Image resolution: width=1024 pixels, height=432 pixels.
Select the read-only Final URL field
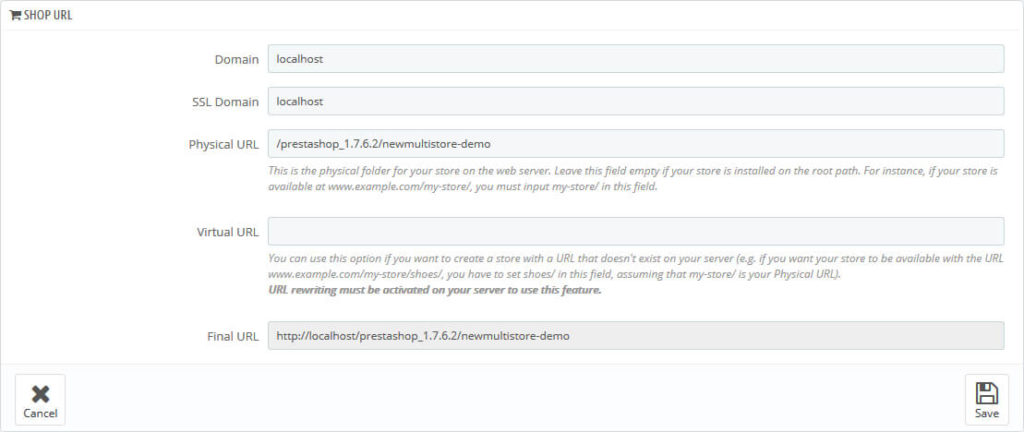coord(635,336)
